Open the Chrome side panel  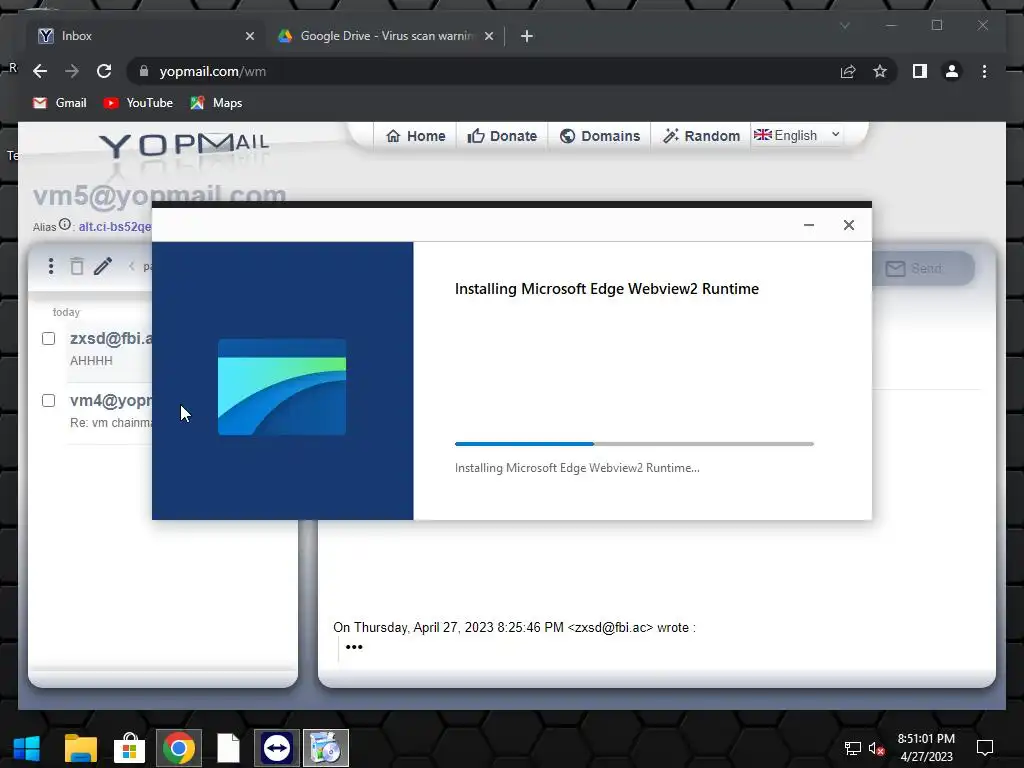[x=920, y=71]
